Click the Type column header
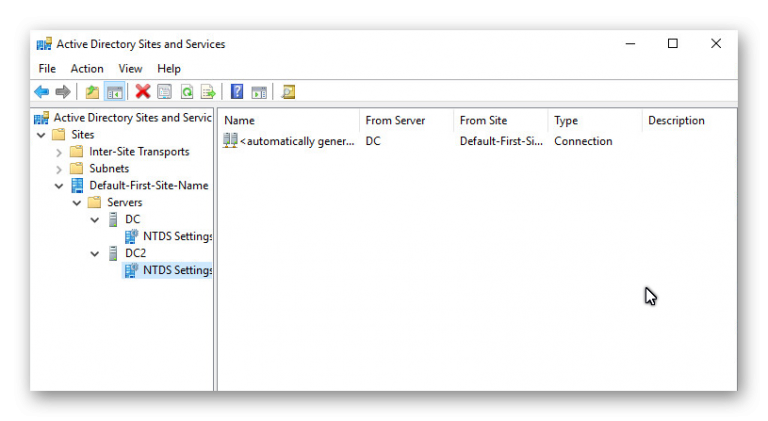768x421 pixels. (x=566, y=121)
